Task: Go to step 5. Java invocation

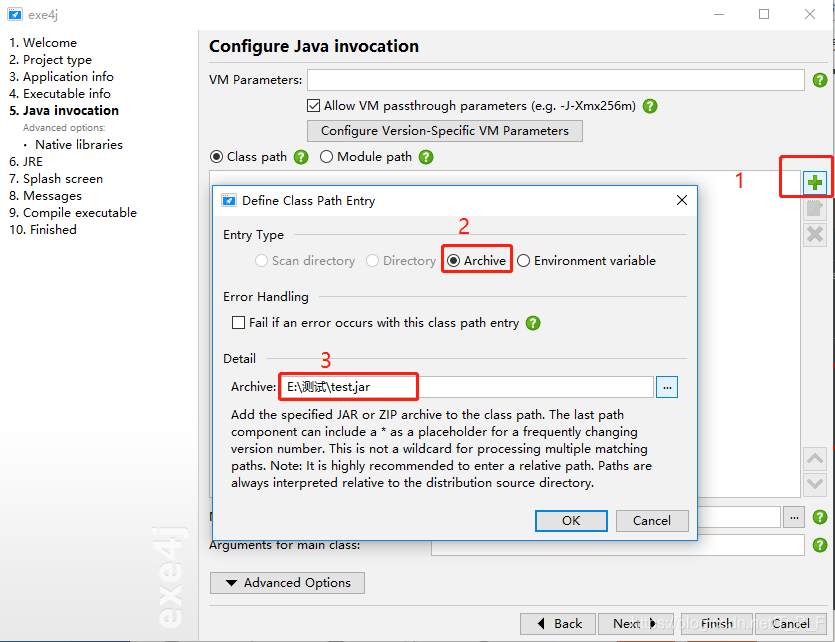Action: pos(64,111)
